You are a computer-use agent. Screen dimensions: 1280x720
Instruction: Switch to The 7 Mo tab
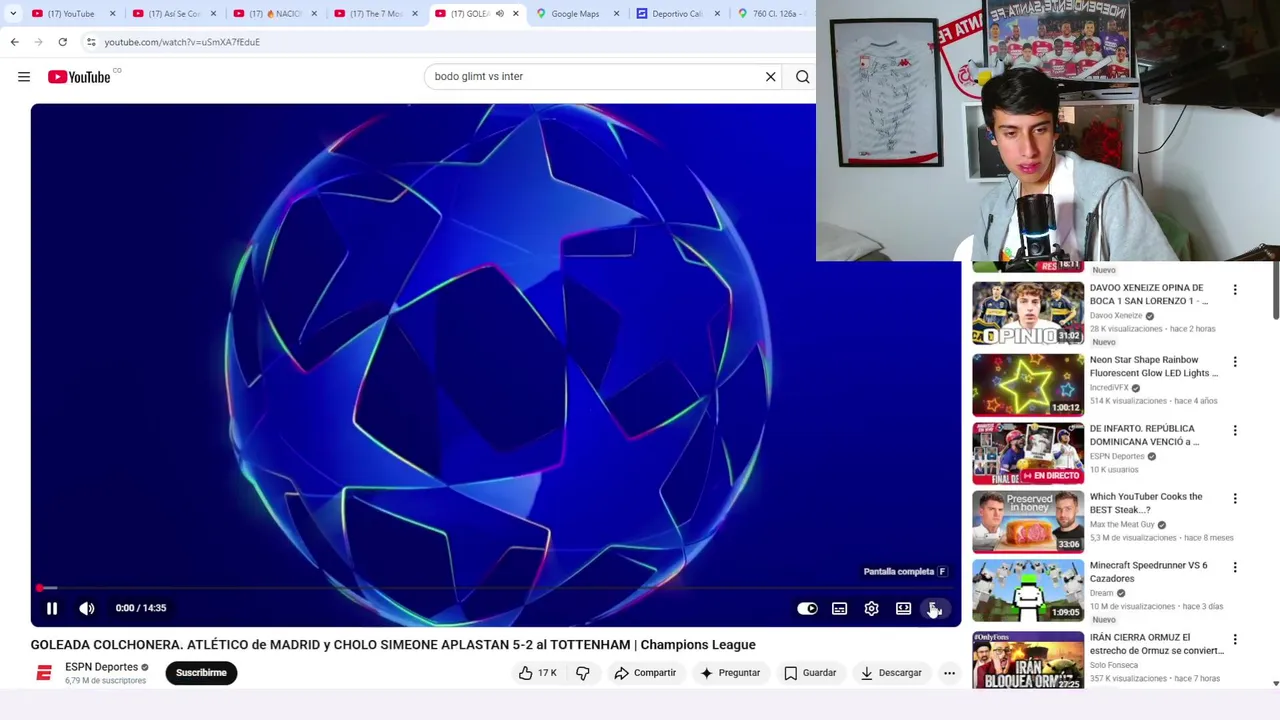click(x=376, y=14)
